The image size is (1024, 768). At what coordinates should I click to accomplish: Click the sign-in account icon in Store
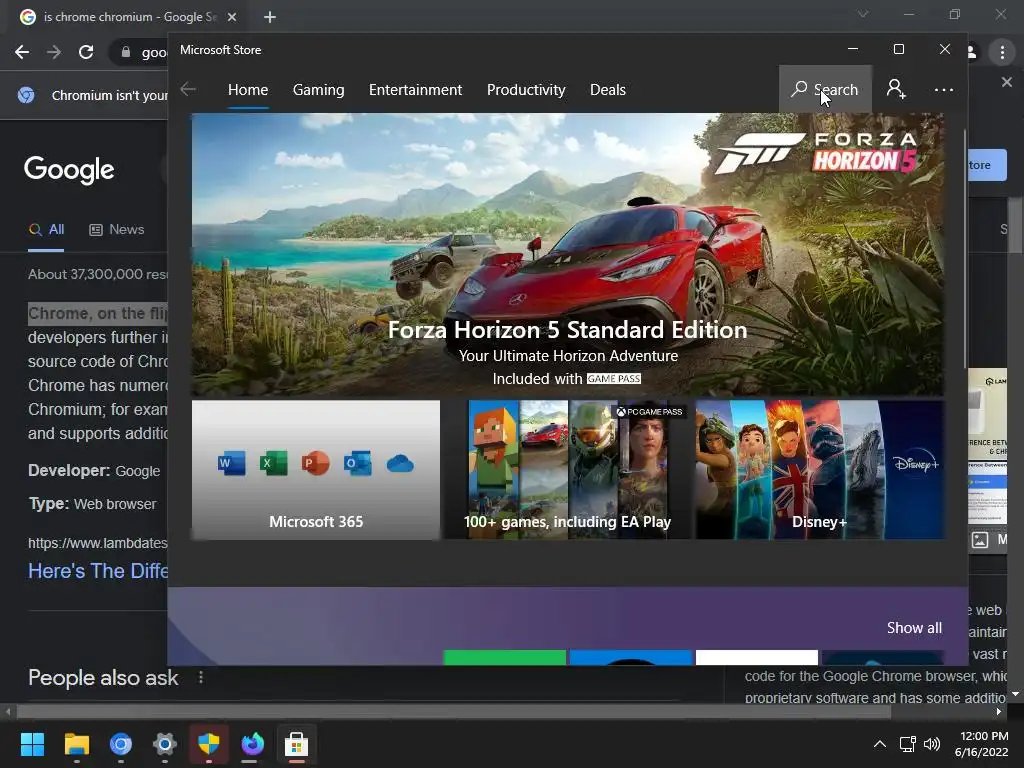tap(896, 89)
